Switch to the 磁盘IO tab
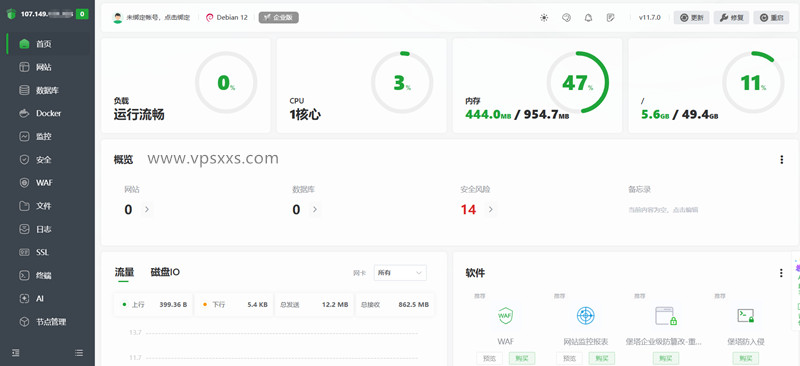This screenshot has height=366, width=800. point(165,272)
